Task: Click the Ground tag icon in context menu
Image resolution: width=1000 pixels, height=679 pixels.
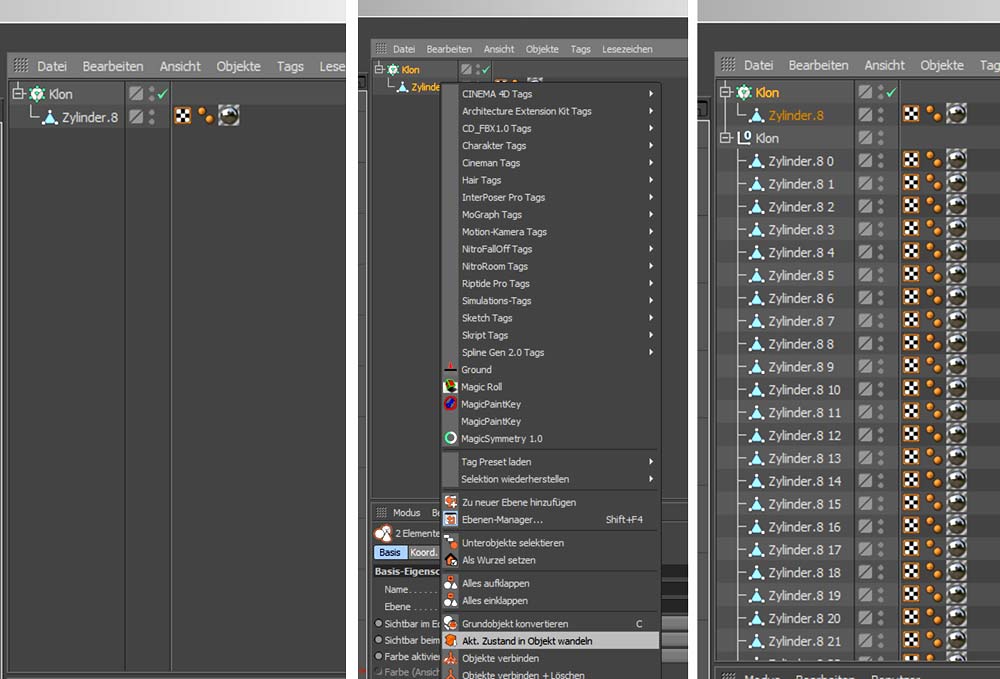Action: (450, 369)
